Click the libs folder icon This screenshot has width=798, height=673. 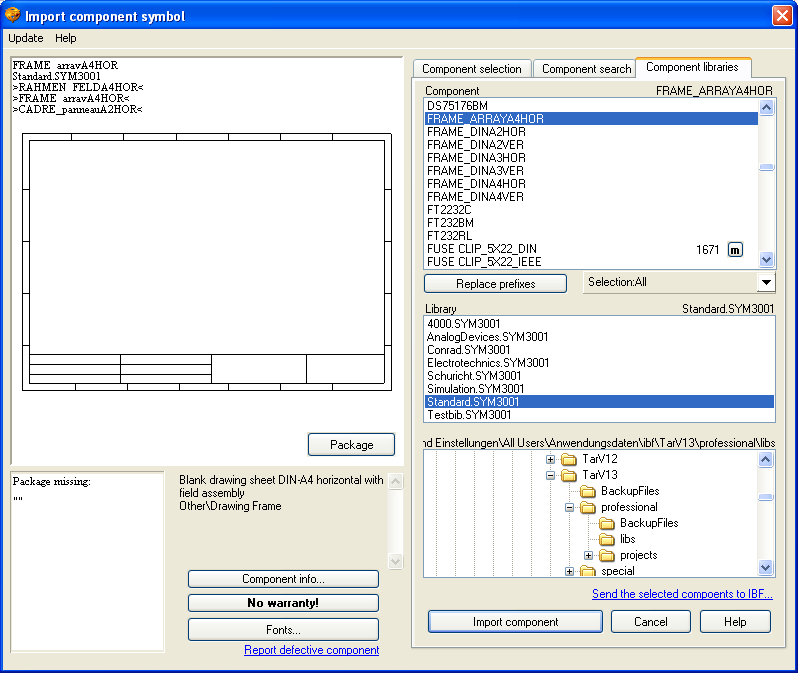coord(608,539)
